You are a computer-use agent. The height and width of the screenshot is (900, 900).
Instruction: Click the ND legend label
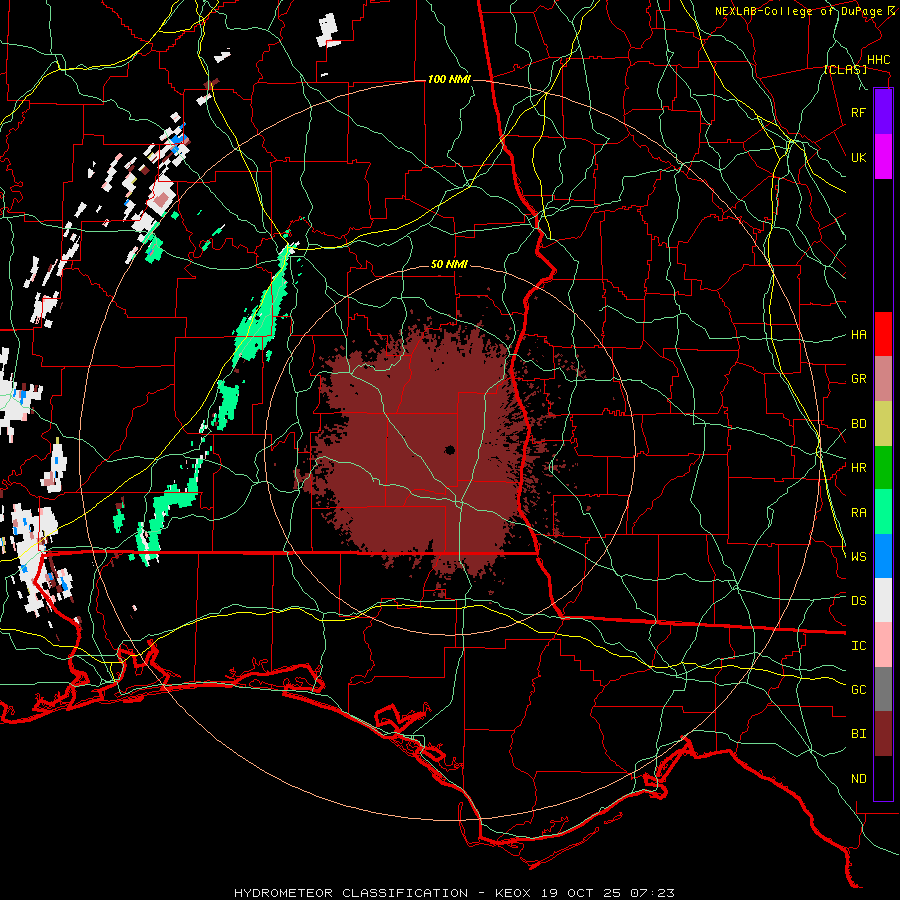click(x=858, y=779)
